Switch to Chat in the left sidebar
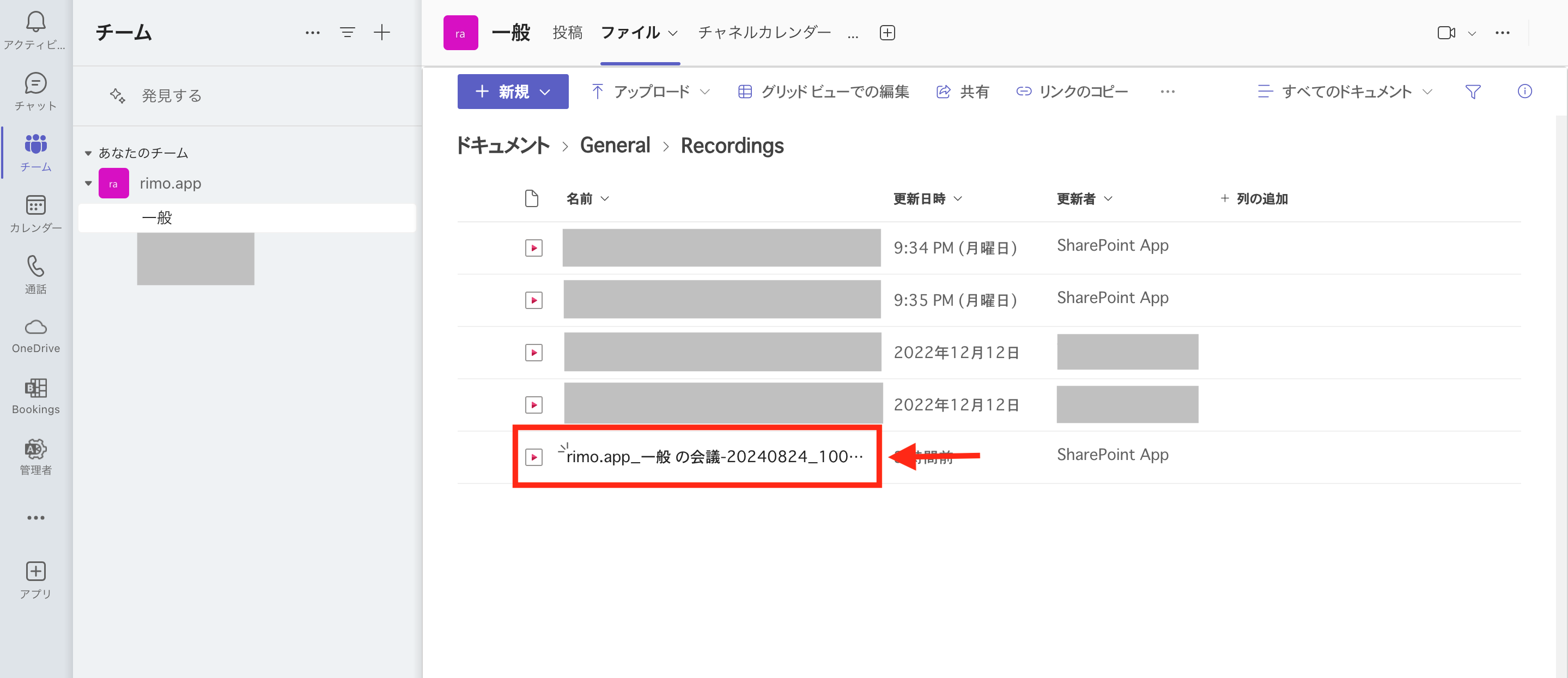1568x678 pixels. click(x=35, y=88)
